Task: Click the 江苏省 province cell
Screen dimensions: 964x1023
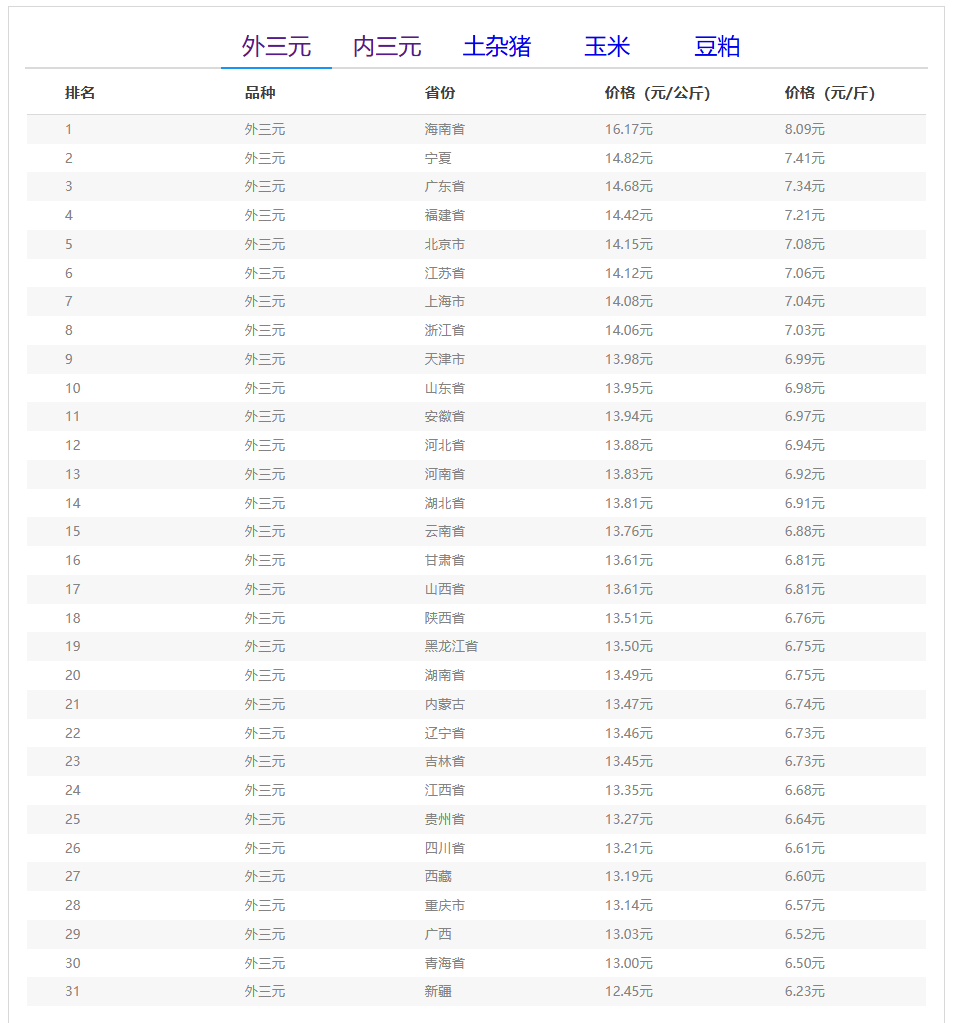Action: (x=445, y=273)
